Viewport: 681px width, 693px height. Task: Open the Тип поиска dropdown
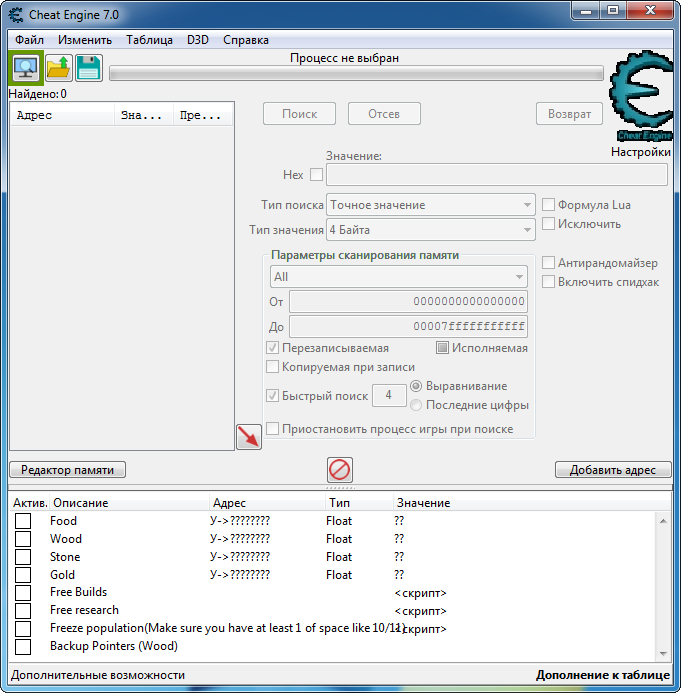[x=430, y=205]
